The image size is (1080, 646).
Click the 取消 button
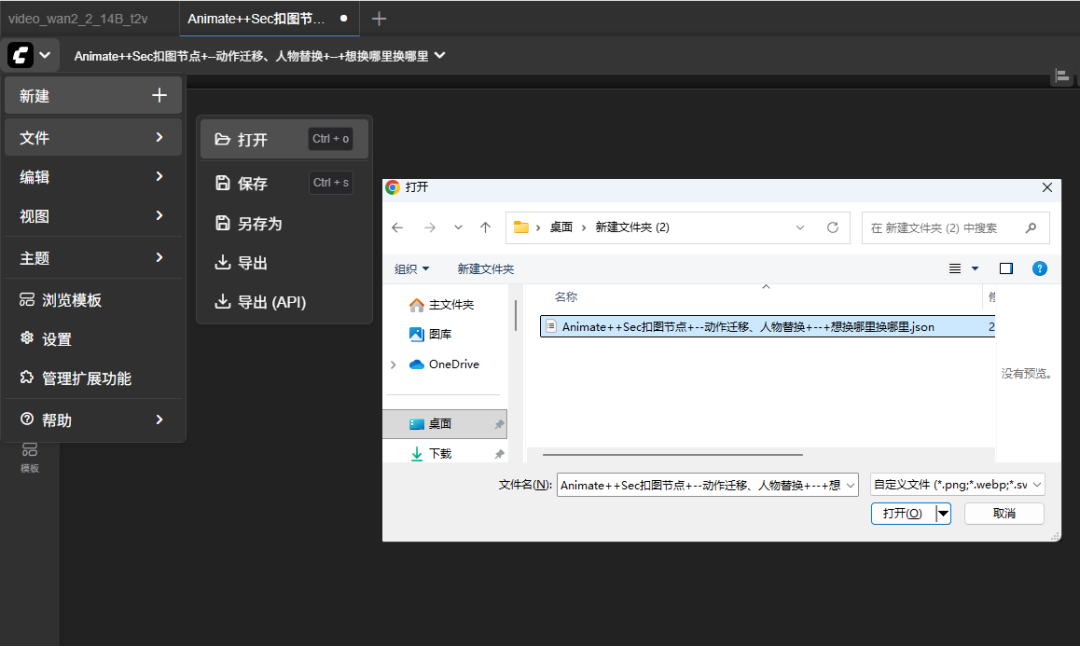1004,513
